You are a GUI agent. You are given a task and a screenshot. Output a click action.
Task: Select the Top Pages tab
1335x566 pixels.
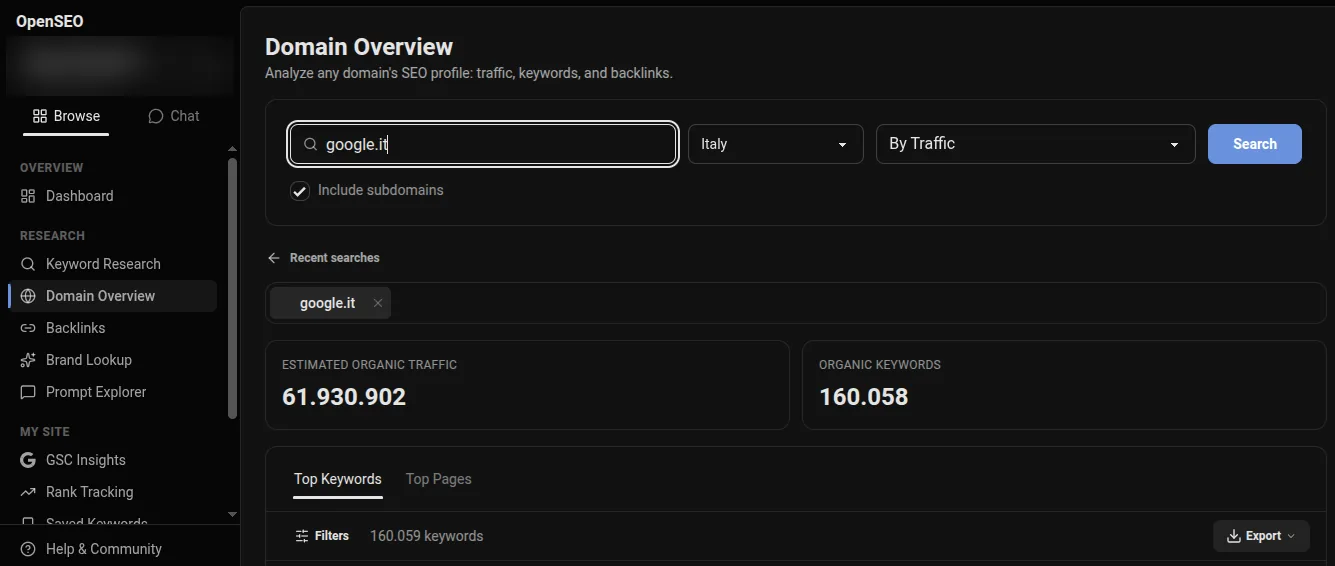[x=439, y=479]
